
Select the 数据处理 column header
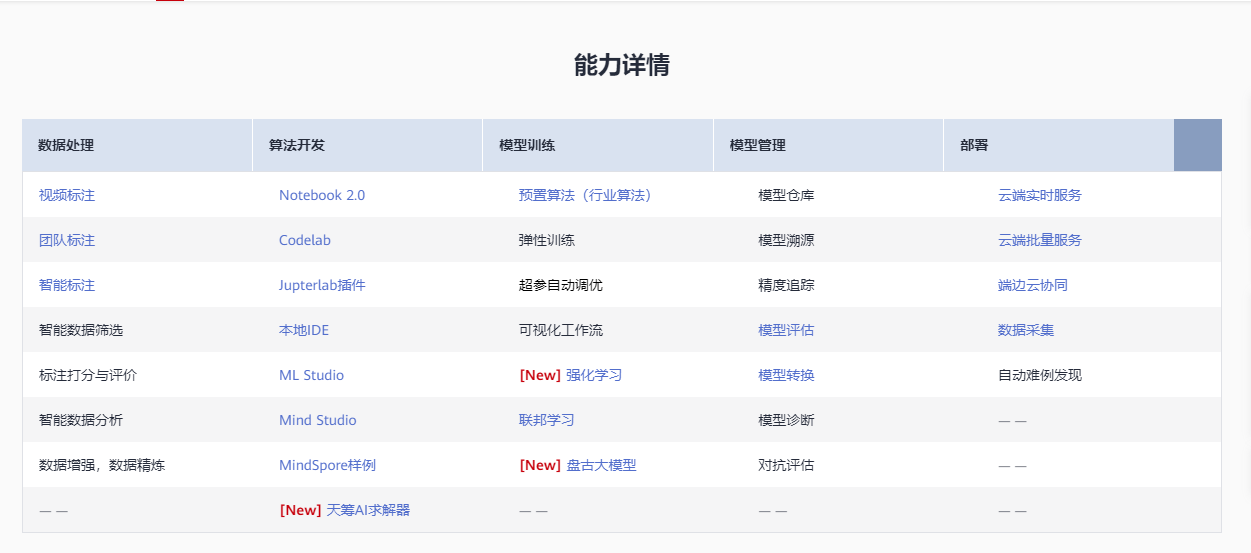point(137,145)
